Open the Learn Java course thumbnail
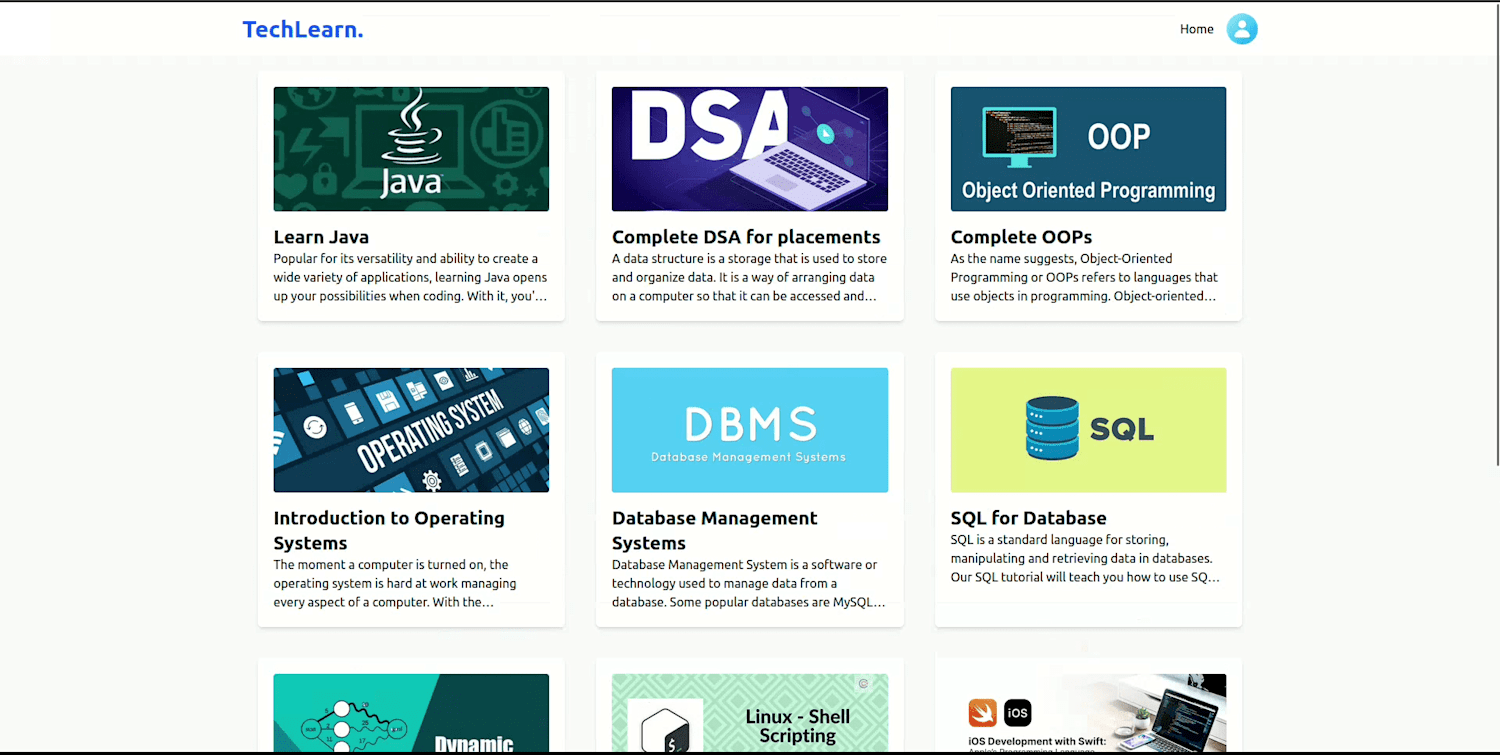The width and height of the screenshot is (1500, 755). click(411, 149)
